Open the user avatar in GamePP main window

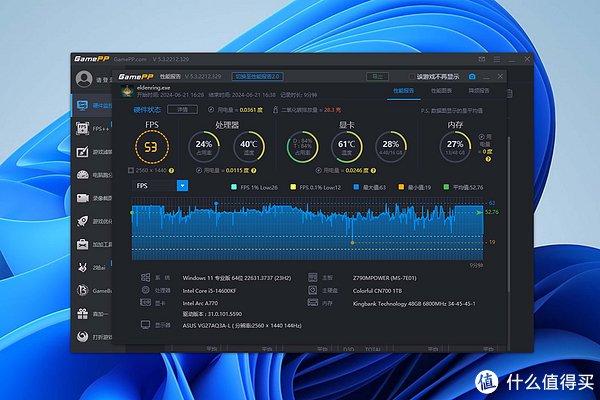point(84,79)
